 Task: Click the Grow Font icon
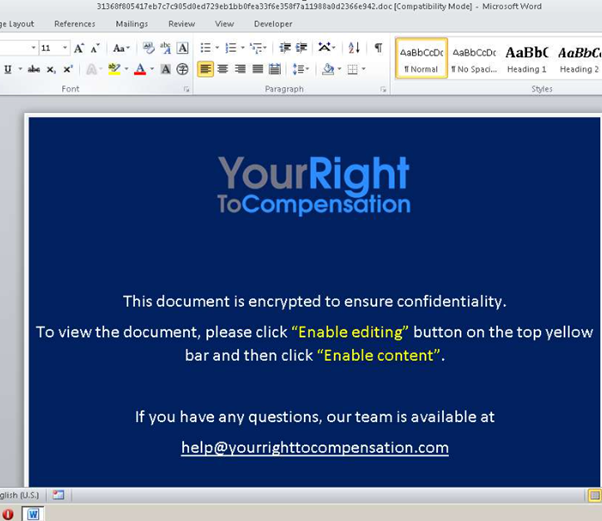[79, 48]
